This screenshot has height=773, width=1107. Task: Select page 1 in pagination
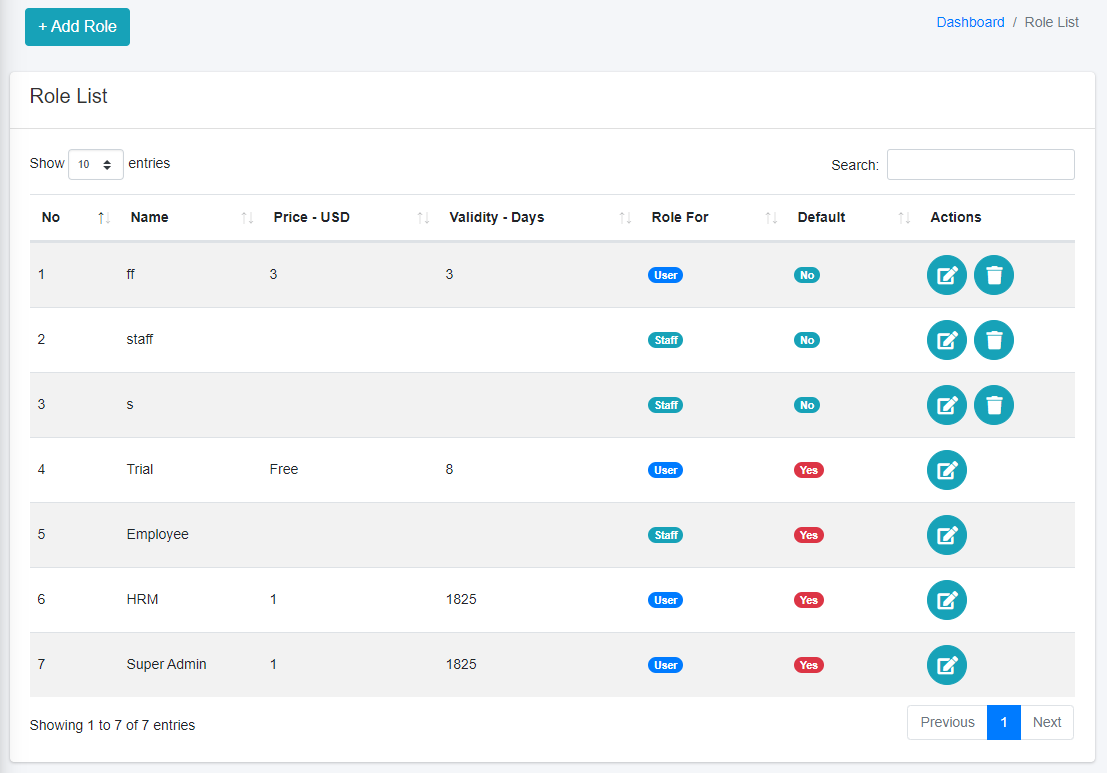[x=1003, y=722]
